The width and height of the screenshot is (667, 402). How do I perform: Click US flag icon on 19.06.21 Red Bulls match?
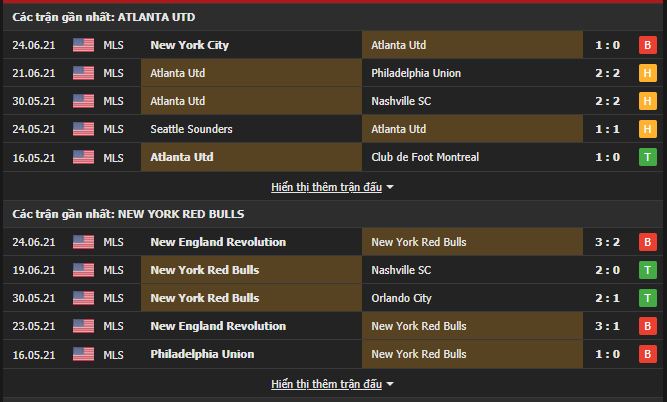tap(83, 270)
